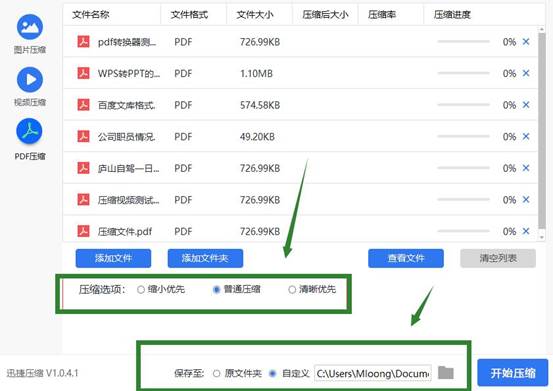Viewport: 553px width, 391px height.
Task: Browse for output folder with the folder icon
Action: 446,373
